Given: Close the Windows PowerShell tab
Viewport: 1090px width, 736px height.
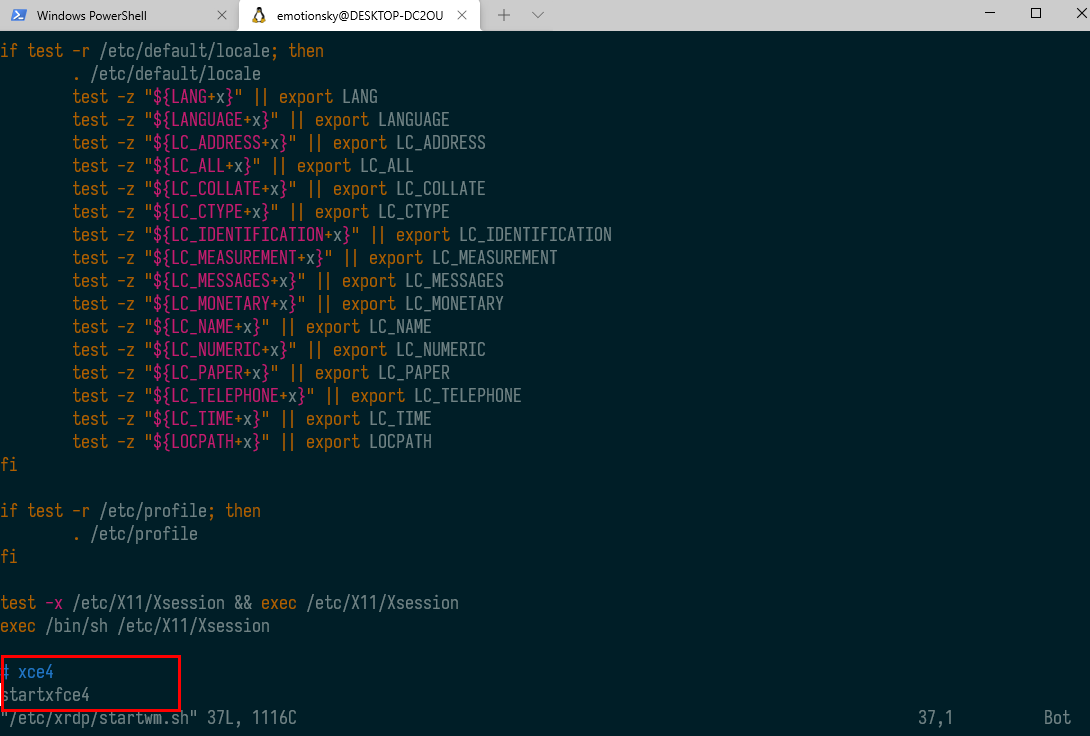Looking at the screenshot, I should click(224, 15).
